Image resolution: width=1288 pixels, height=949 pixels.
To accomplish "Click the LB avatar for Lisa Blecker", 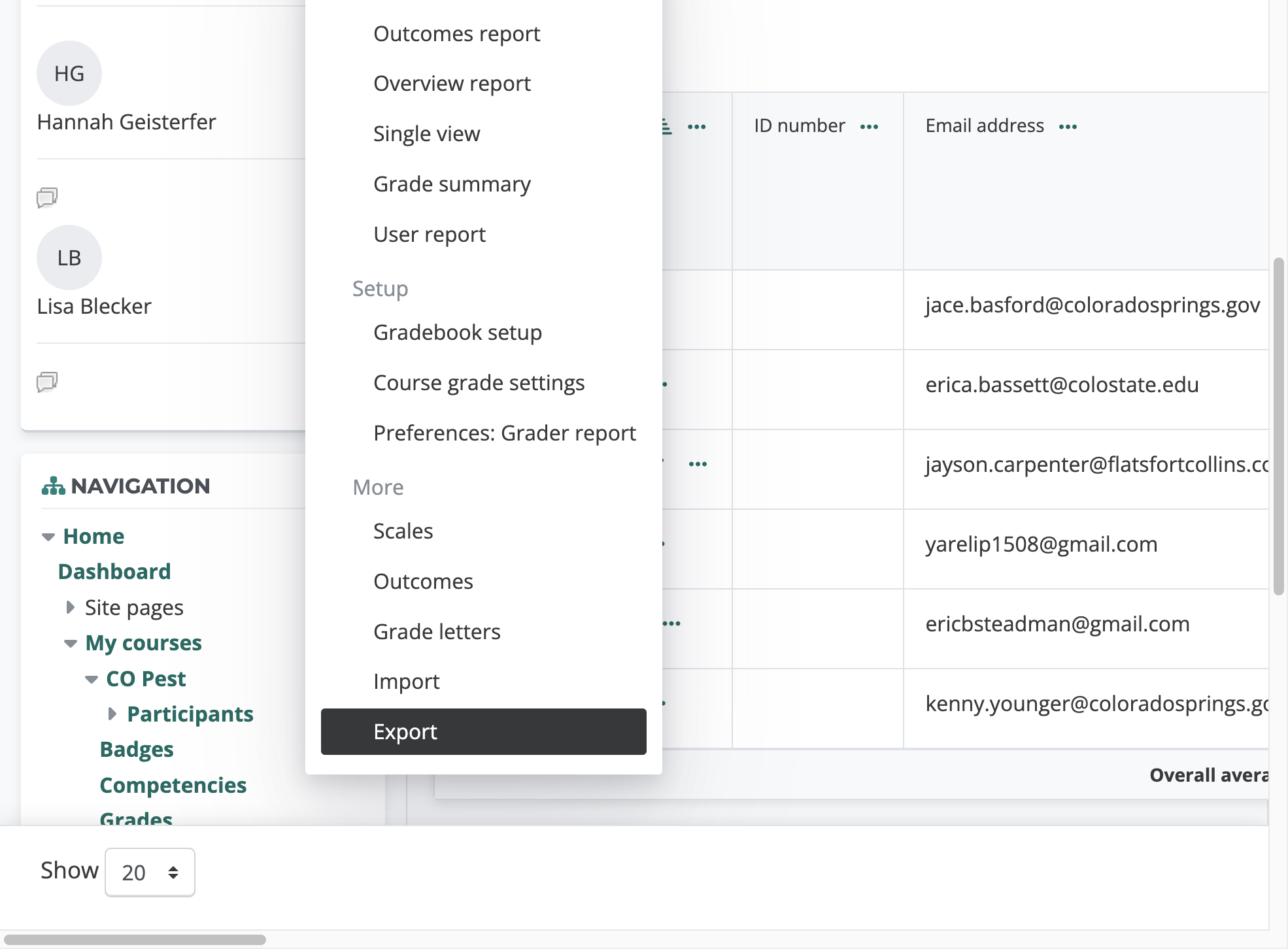I will (x=69, y=258).
